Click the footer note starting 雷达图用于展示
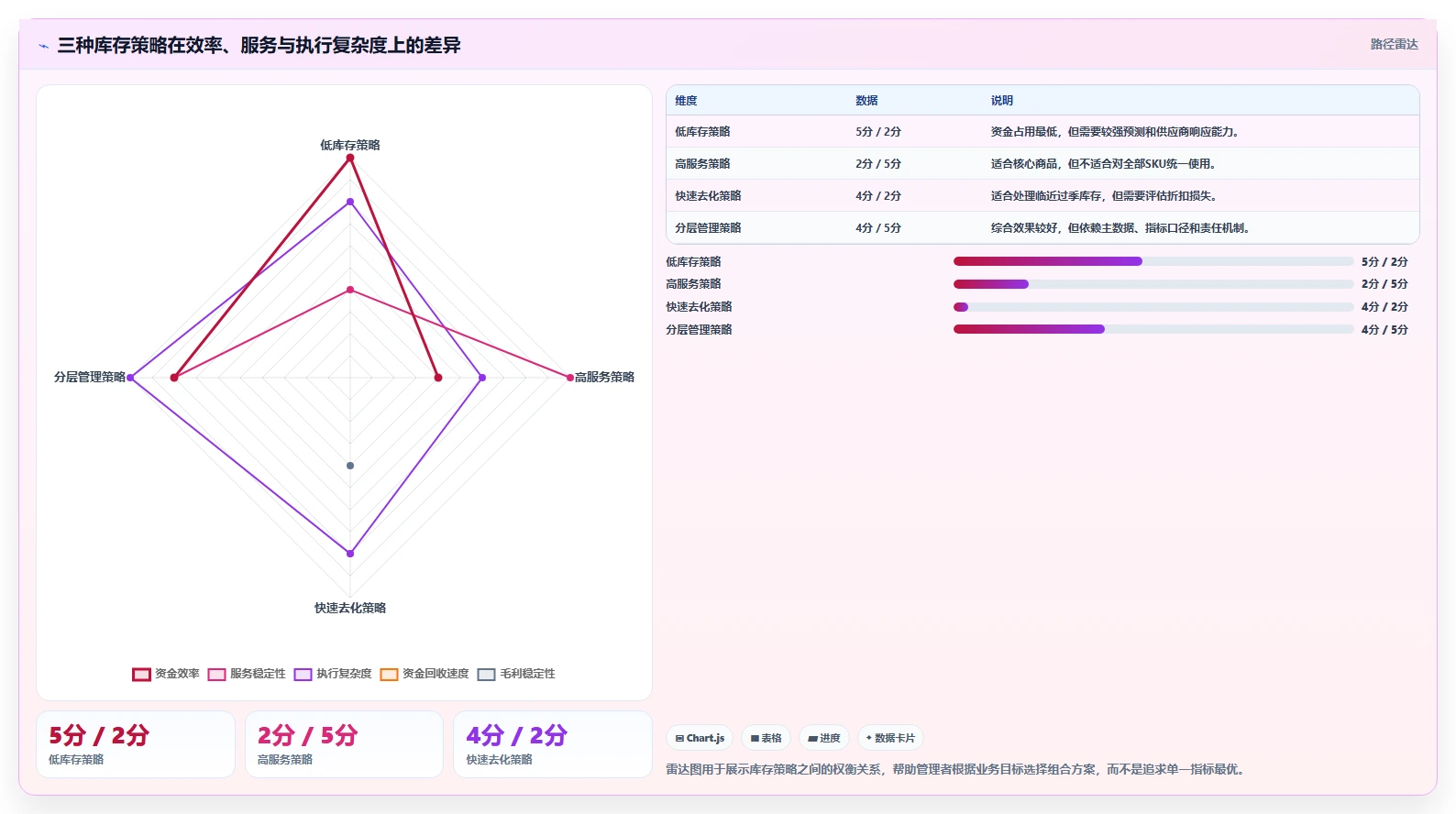This screenshot has width=1456, height=814. [x=957, y=770]
